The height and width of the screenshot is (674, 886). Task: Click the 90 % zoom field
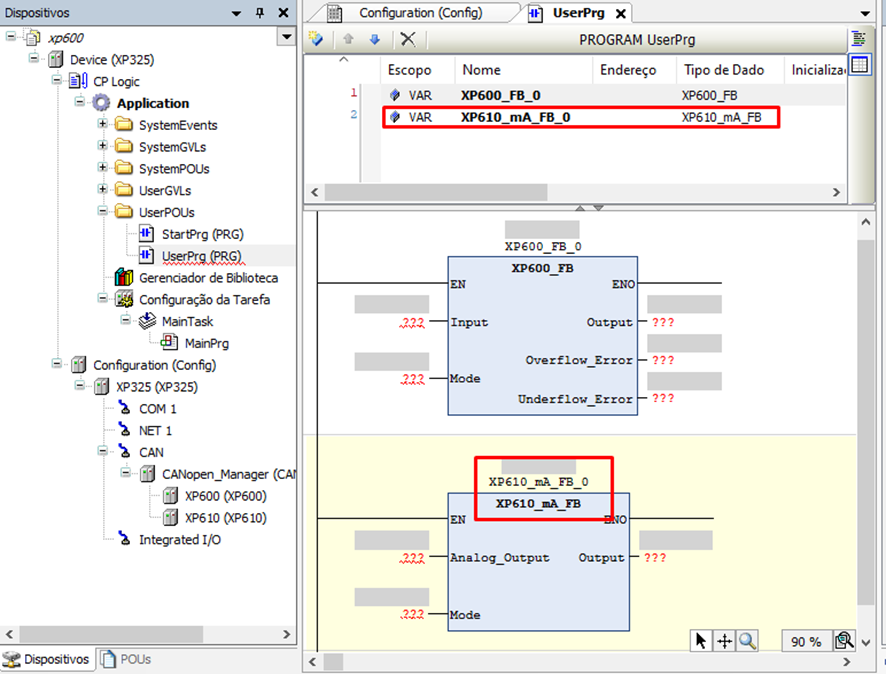point(806,642)
